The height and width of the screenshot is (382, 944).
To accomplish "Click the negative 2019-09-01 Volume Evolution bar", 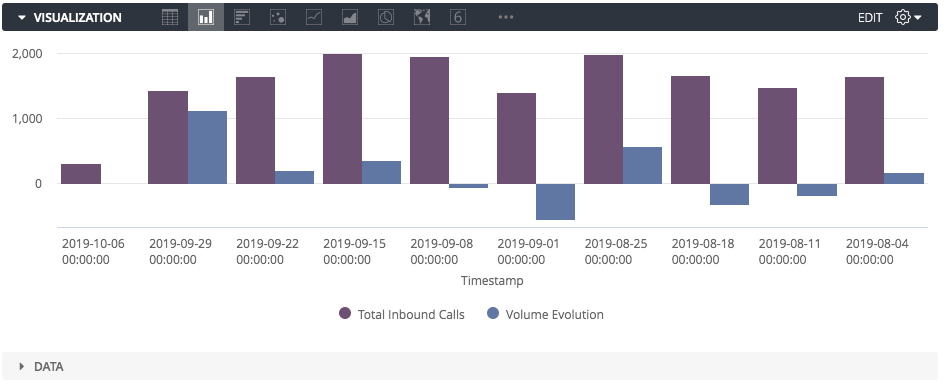I will pos(555,202).
